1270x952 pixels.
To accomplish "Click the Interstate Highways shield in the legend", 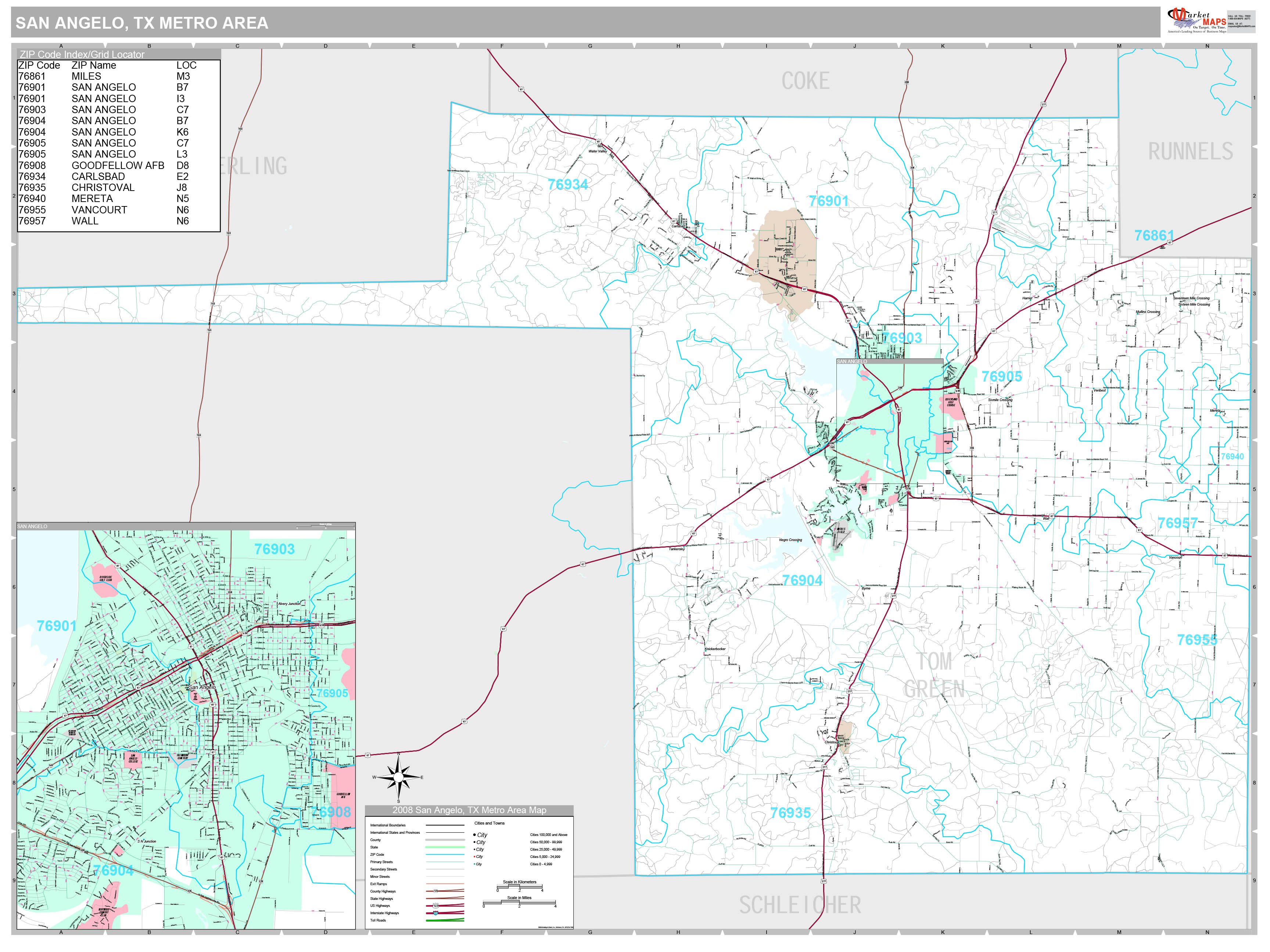I will coord(435,913).
